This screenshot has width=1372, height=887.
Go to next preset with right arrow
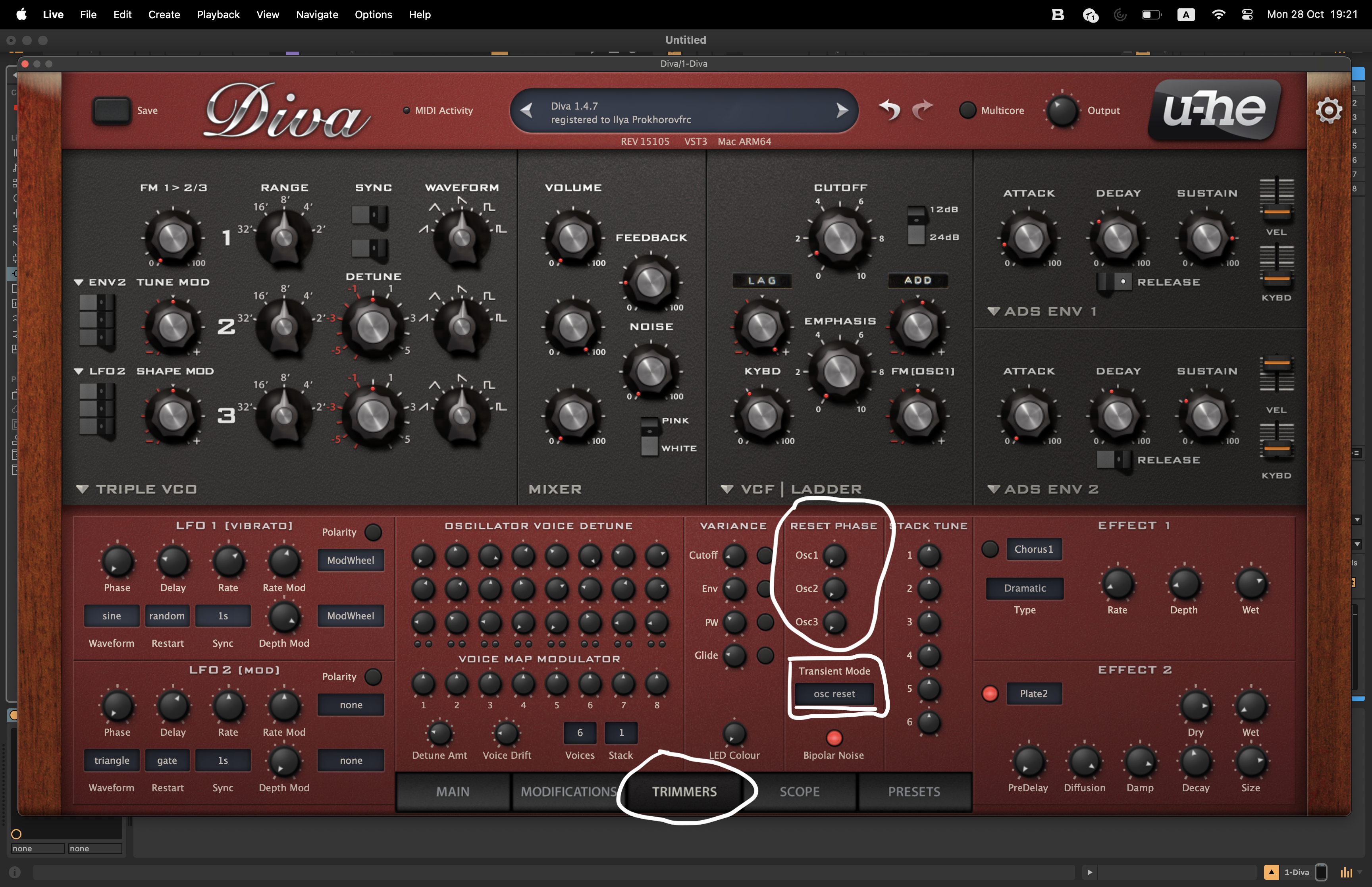point(842,110)
